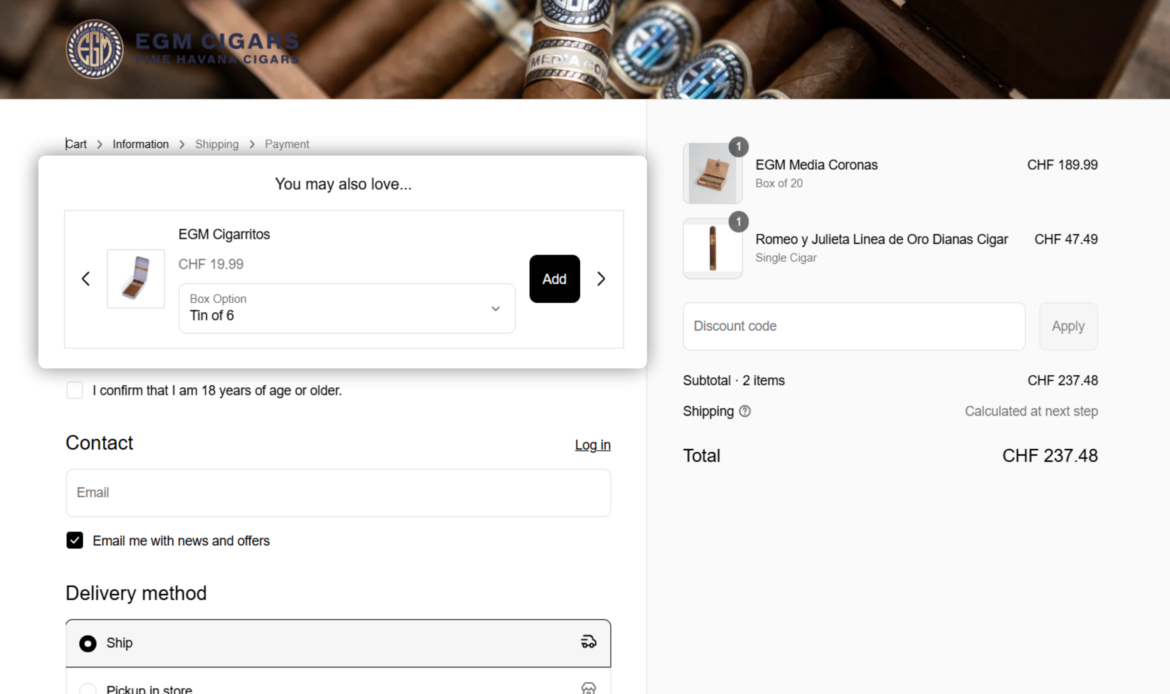
Task: Click the CHF 47.49 price
Action: tap(1066, 240)
